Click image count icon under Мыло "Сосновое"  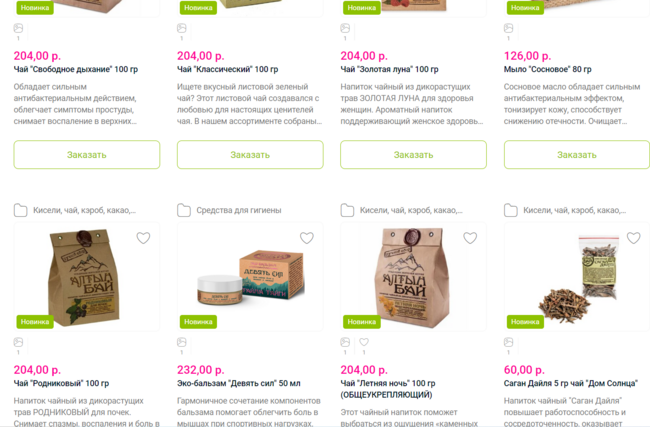tap(508, 28)
